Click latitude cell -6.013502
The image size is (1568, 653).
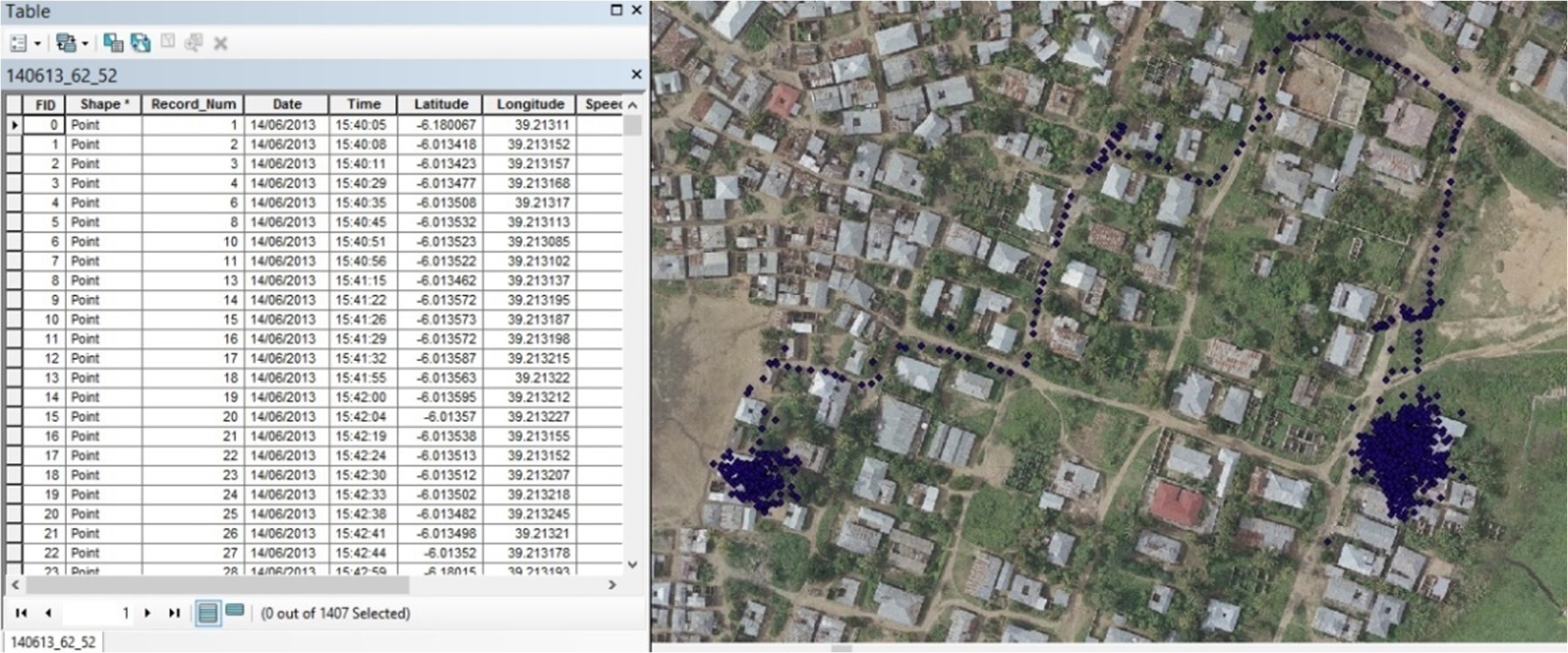click(x=440, y=495)
